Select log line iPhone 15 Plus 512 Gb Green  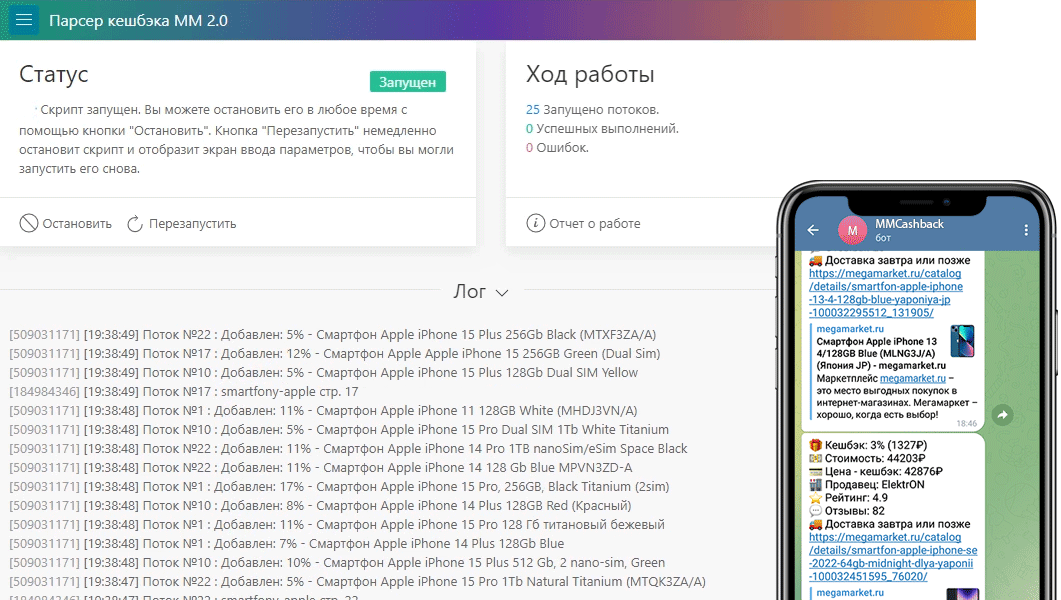[x=337, y=562]
